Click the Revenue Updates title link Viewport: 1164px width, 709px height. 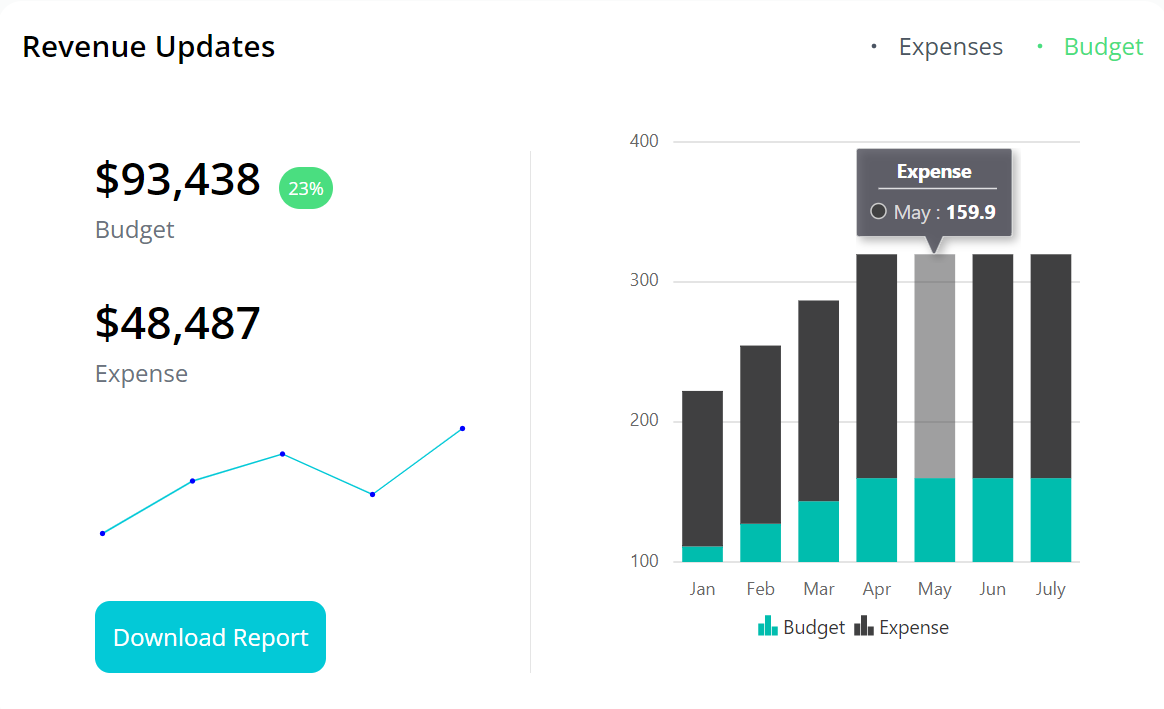tap(148, 46)
